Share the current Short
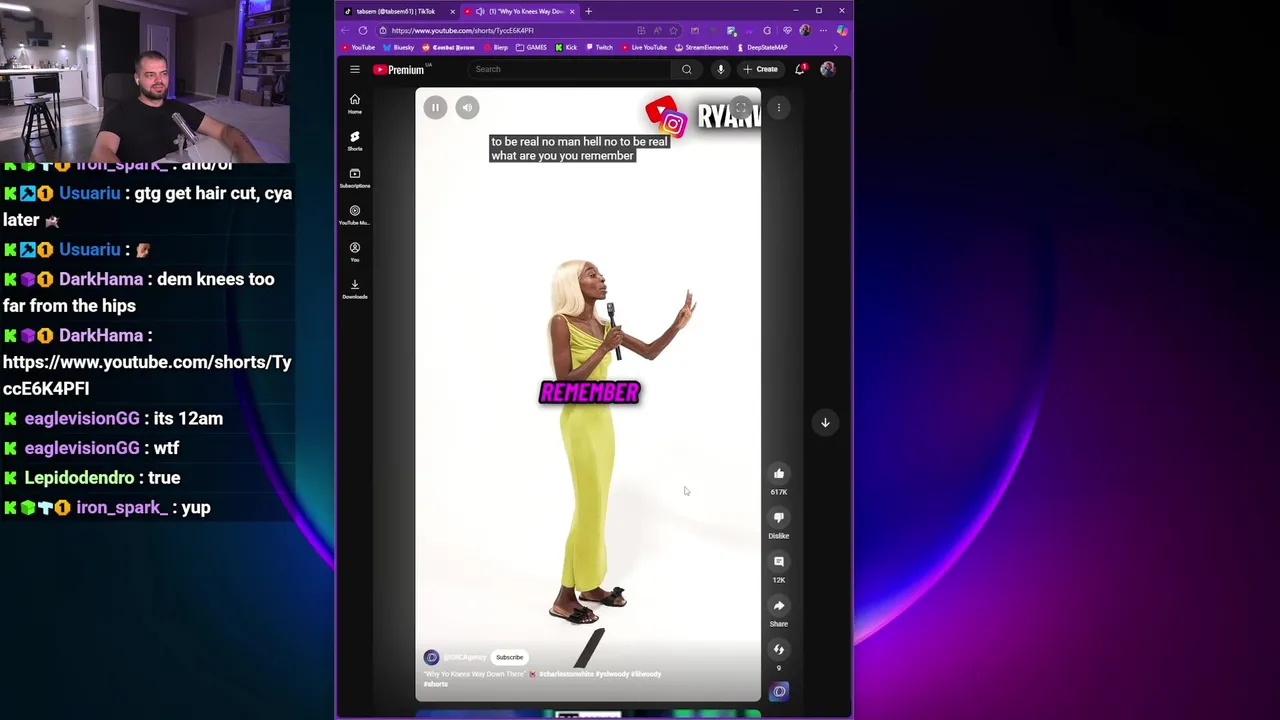This screenshot has height=720, width=1280. tap(779, 606)
